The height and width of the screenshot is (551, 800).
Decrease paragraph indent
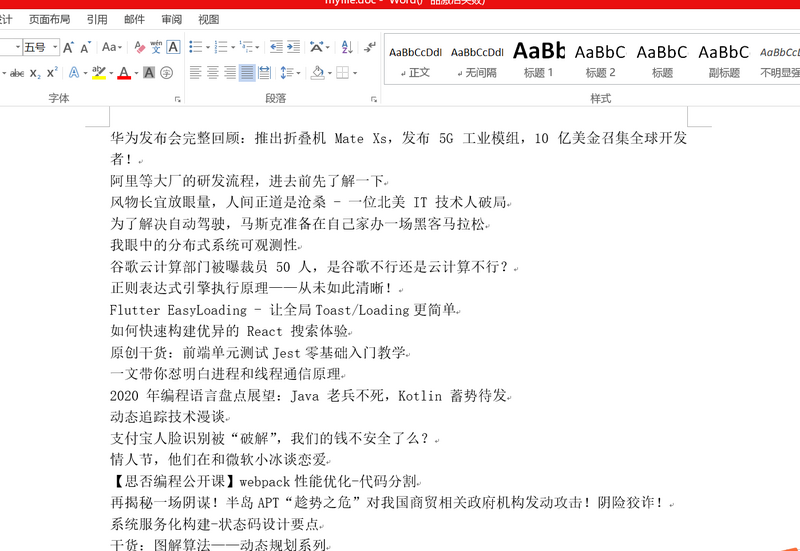[276, 47]
